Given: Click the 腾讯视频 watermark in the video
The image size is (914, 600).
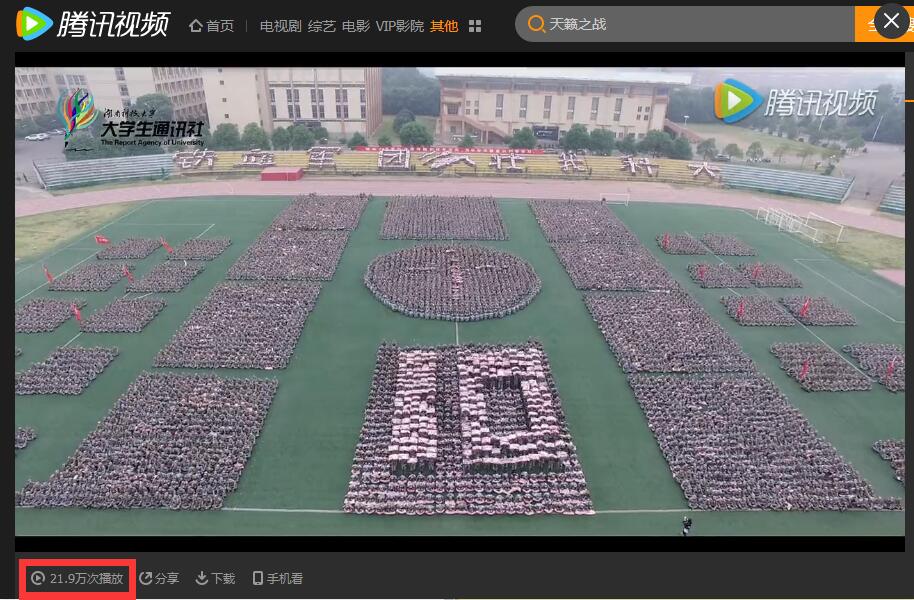Looking at the screenshot, I should click(x=795, y=100).
